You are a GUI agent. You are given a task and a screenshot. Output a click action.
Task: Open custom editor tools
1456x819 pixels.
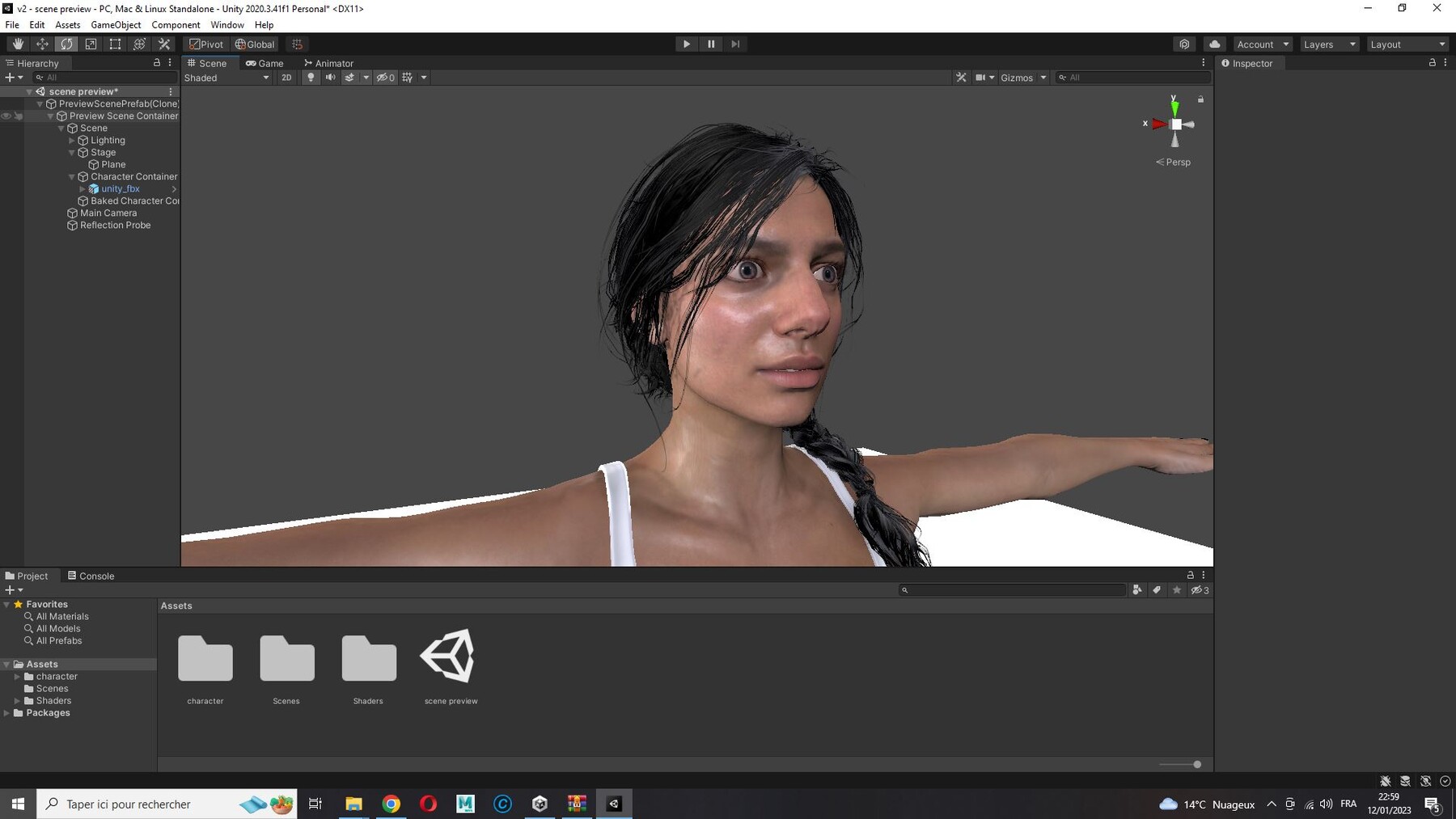pyautogui.click(x=164, y=44)
